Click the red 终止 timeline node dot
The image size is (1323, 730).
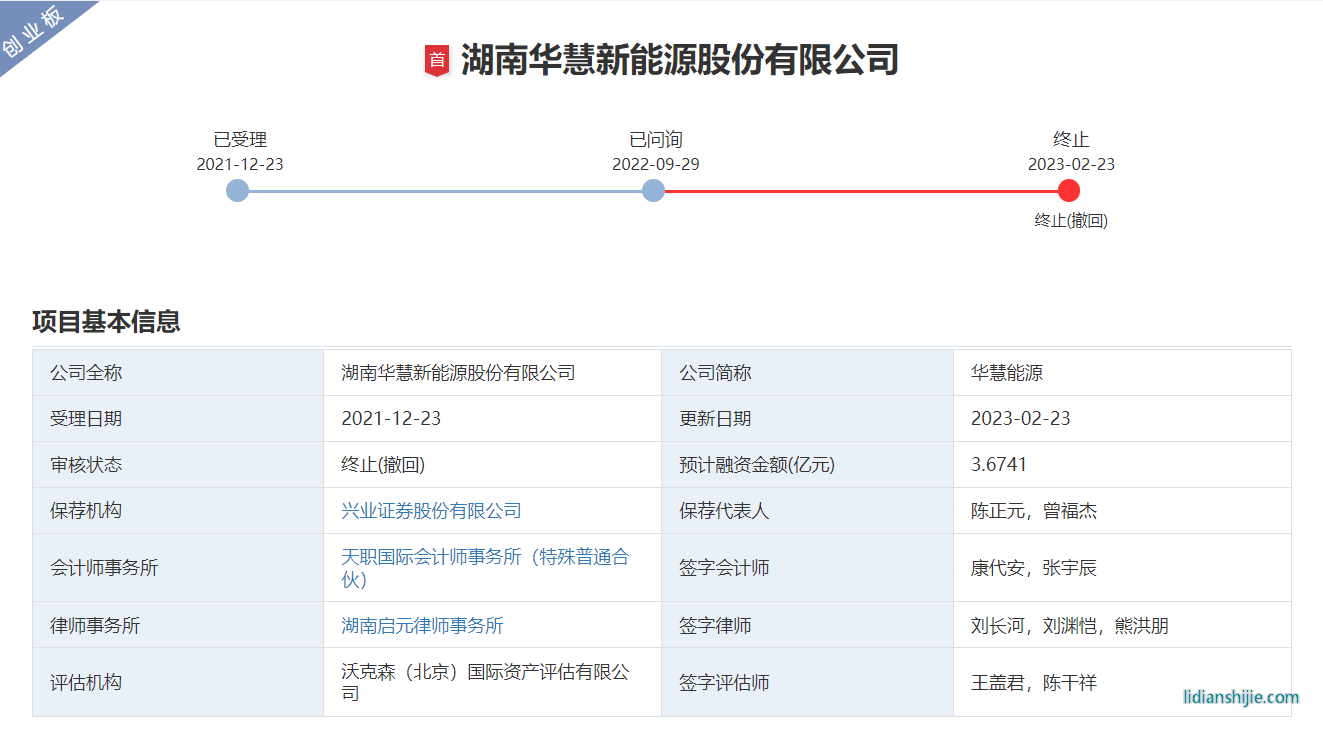click(x=1069, y=190)
